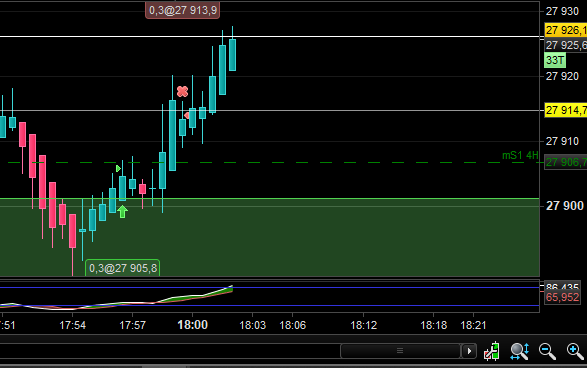Click the green 27 906,7 price label
Image resolution: width=587 pixels, height=368 pixels.
click(x=565, y=162)
